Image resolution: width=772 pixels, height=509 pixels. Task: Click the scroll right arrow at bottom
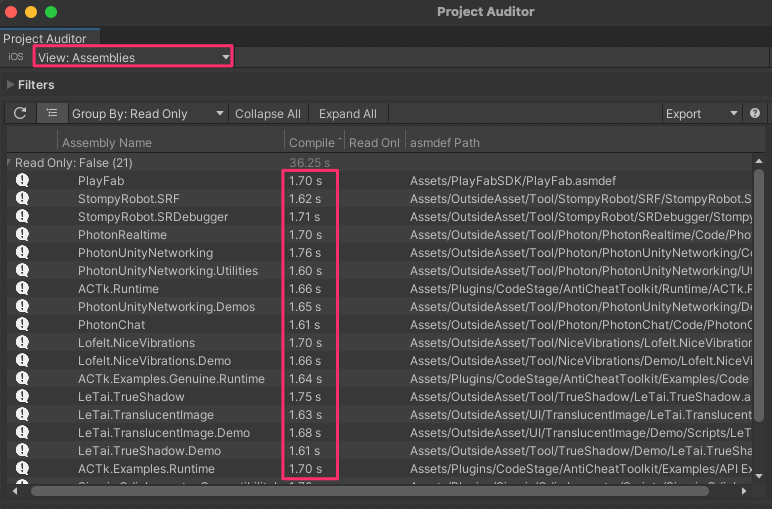click(x=744, y=491)
